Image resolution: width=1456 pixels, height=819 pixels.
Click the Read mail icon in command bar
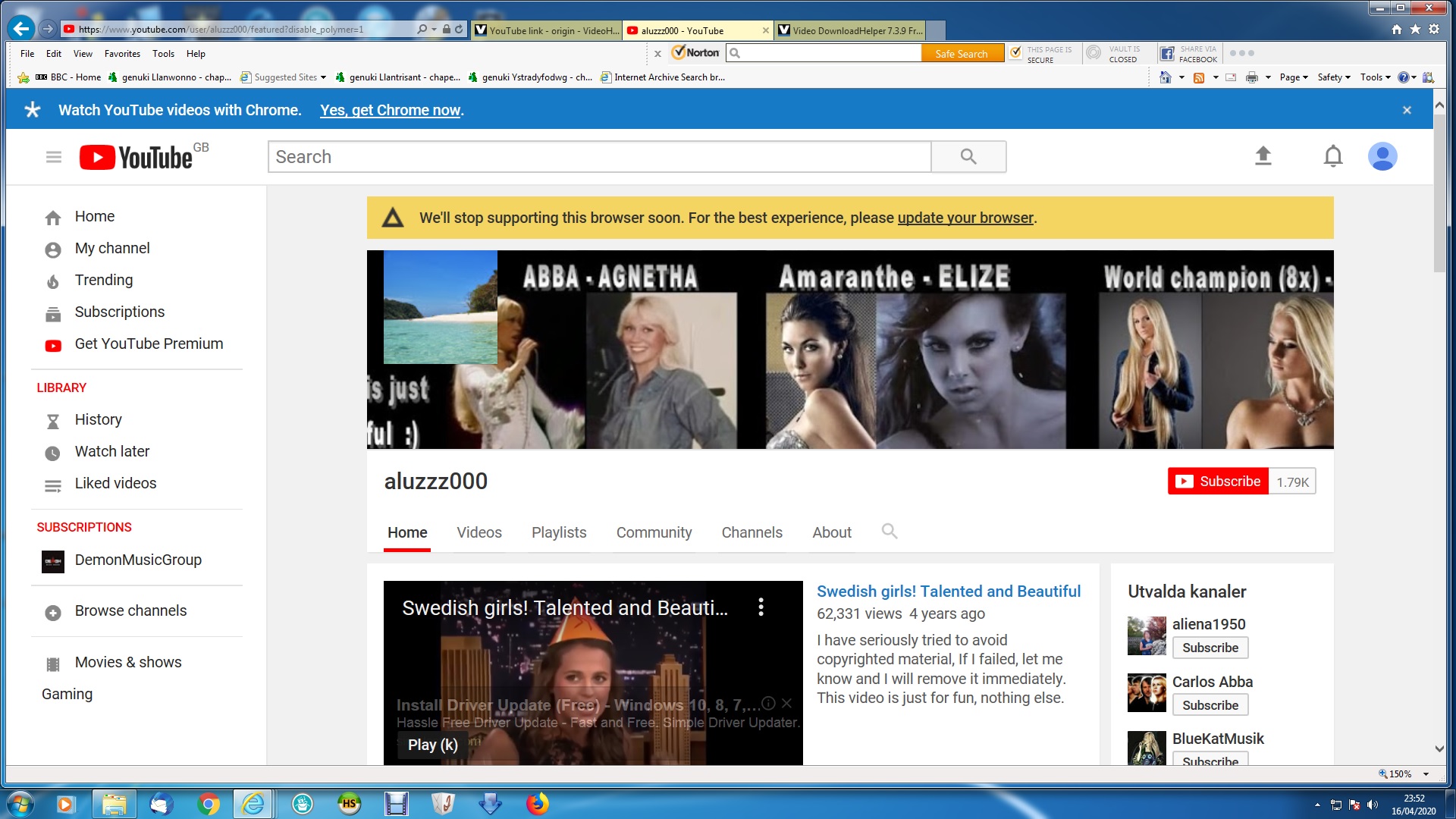[1231, 77]
